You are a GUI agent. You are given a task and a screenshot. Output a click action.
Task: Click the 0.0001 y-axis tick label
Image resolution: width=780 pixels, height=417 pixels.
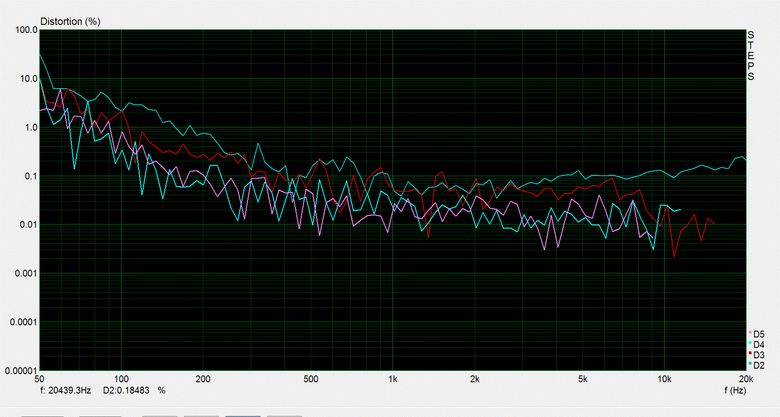point(24,322)
